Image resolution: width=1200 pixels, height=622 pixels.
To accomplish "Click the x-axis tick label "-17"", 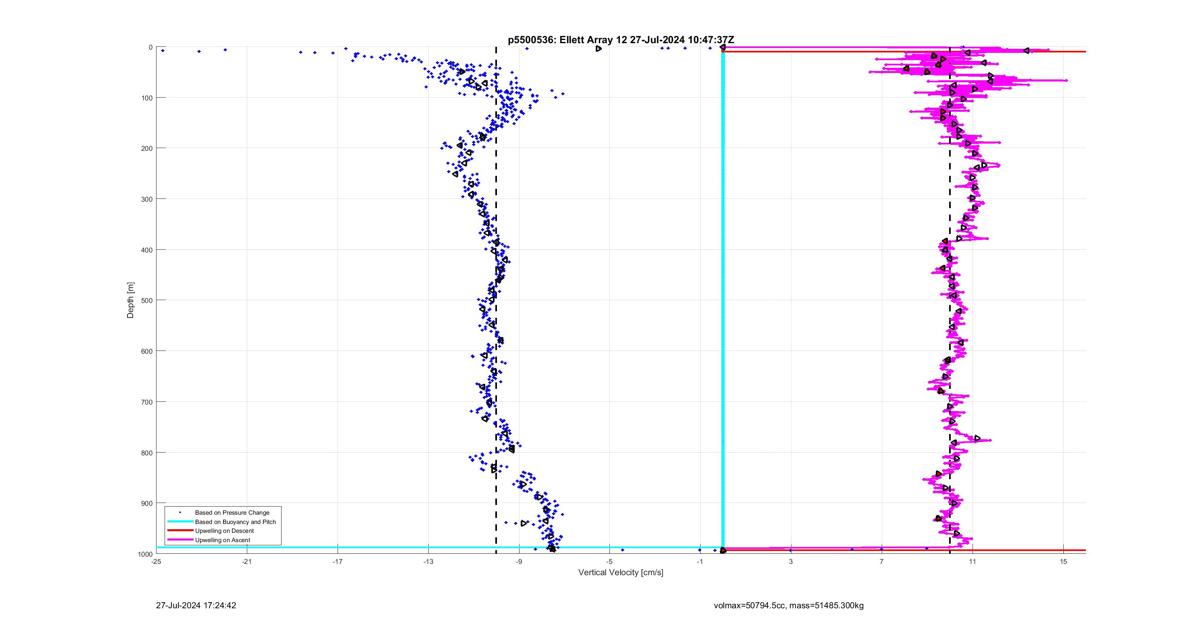I will 337,562.
